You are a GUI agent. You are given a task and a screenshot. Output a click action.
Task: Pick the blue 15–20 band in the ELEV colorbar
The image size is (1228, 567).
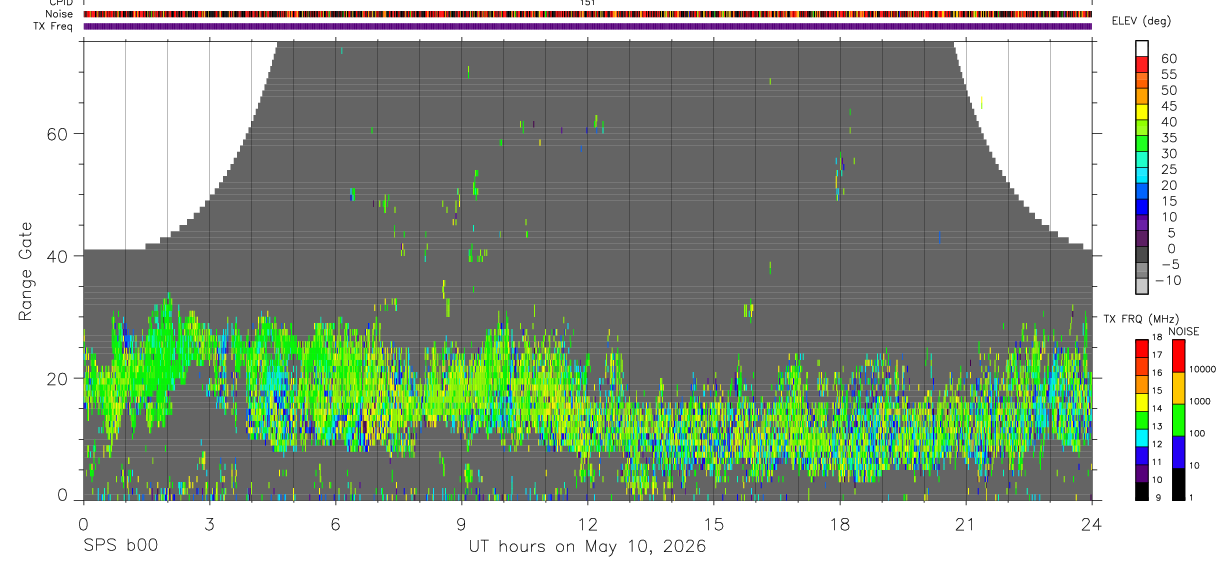[x=1142, y=193]
